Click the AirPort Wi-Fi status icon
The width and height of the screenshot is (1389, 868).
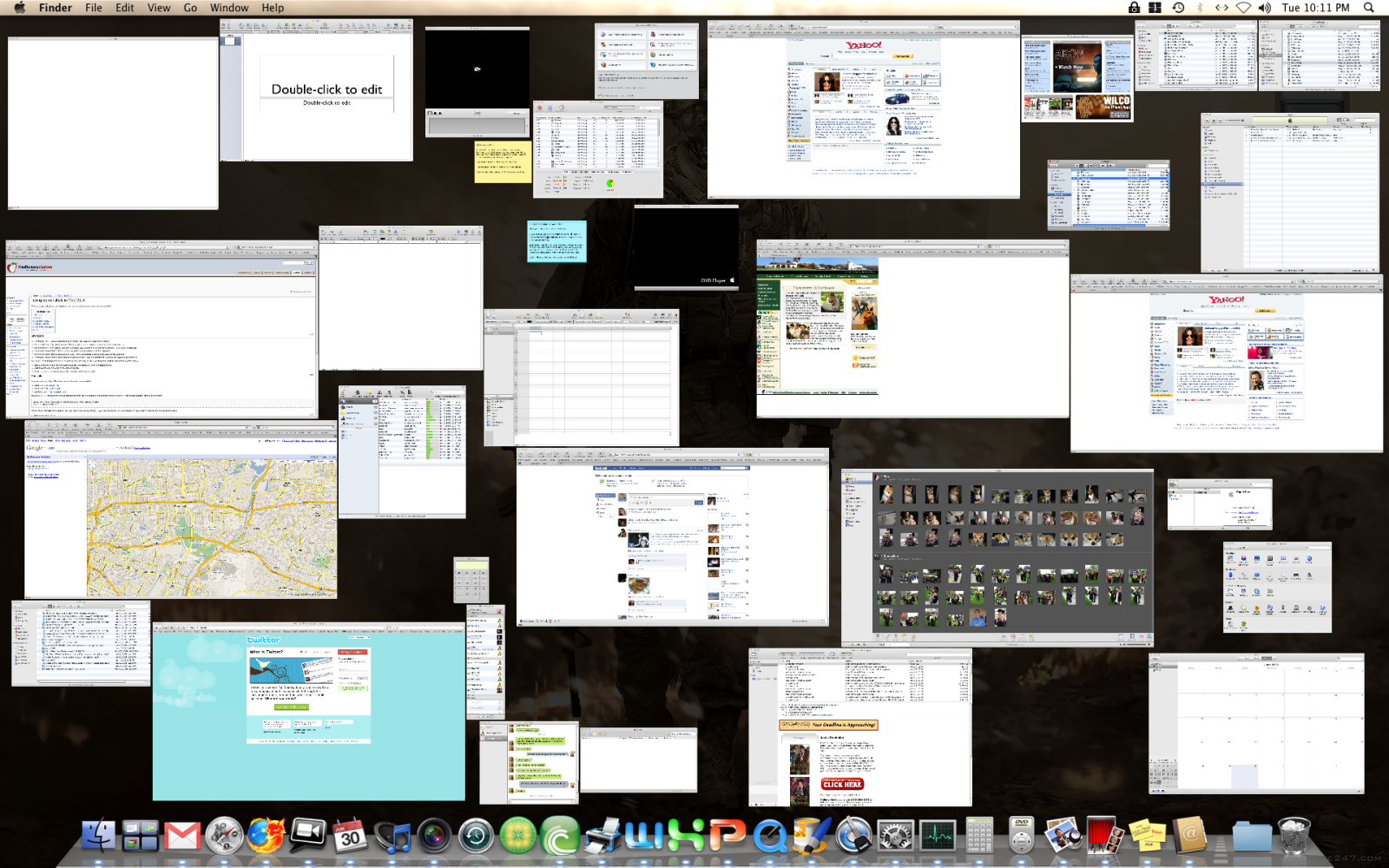point(1243,8)
